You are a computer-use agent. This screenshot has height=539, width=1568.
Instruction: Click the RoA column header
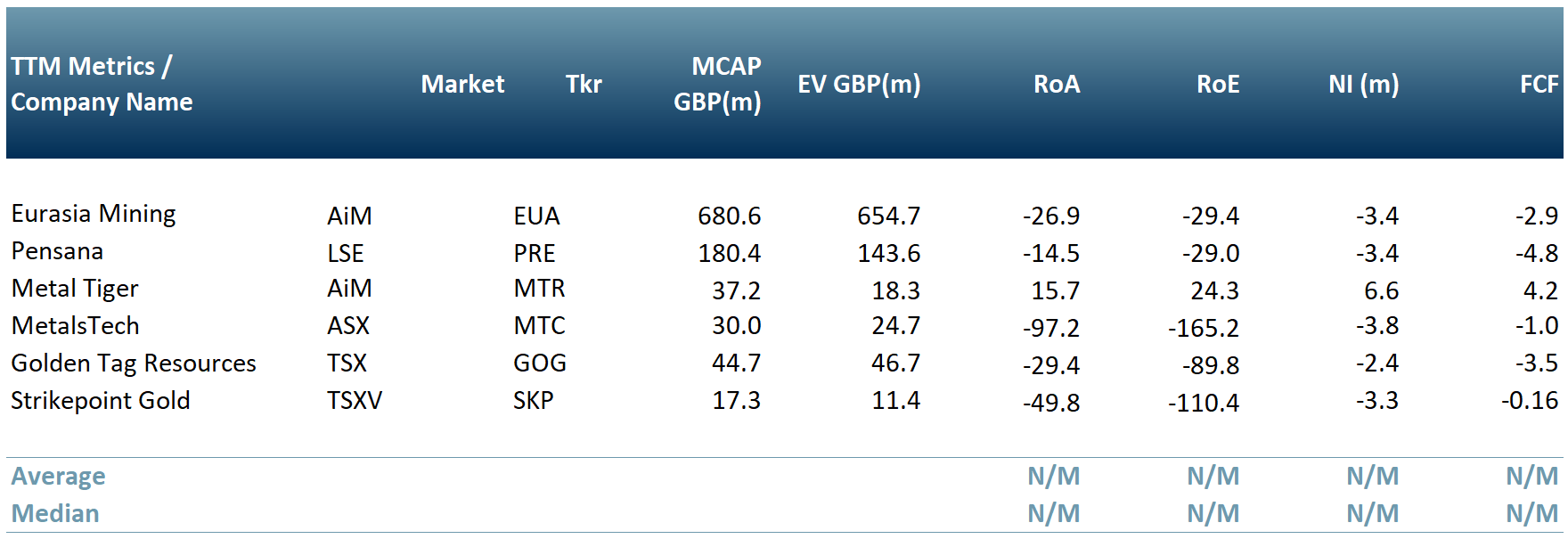(x=1057, y=84)
